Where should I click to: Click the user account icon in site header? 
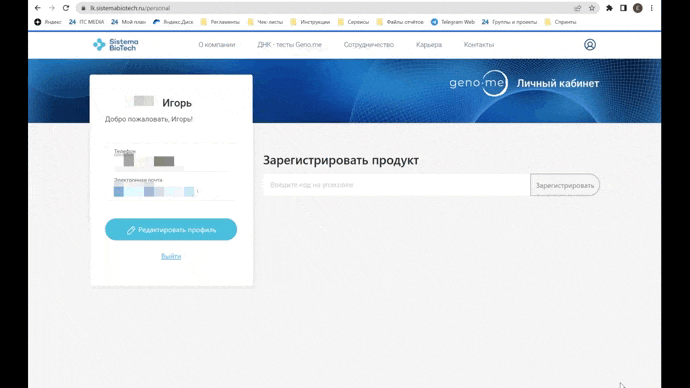tap(590, 44)
